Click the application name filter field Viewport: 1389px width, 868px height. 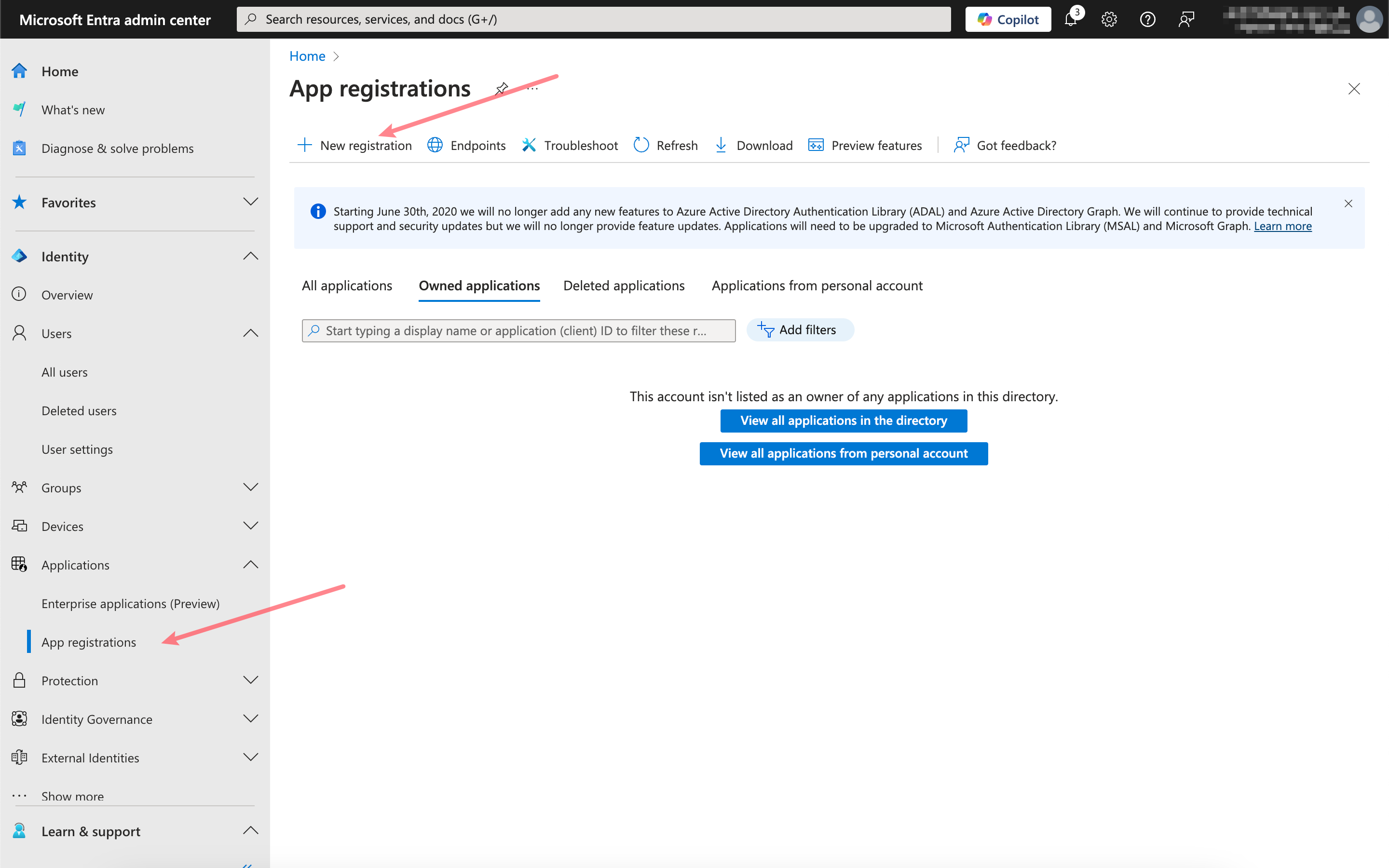pos(518,331)
